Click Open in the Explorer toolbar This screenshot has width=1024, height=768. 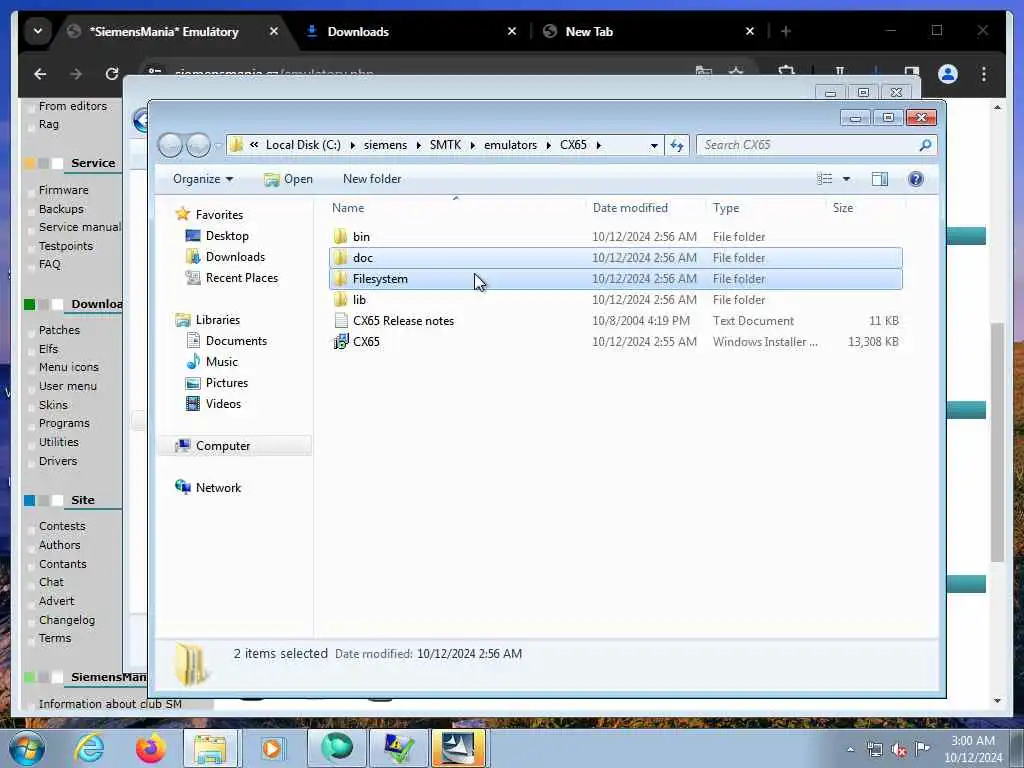pos(288,179)
